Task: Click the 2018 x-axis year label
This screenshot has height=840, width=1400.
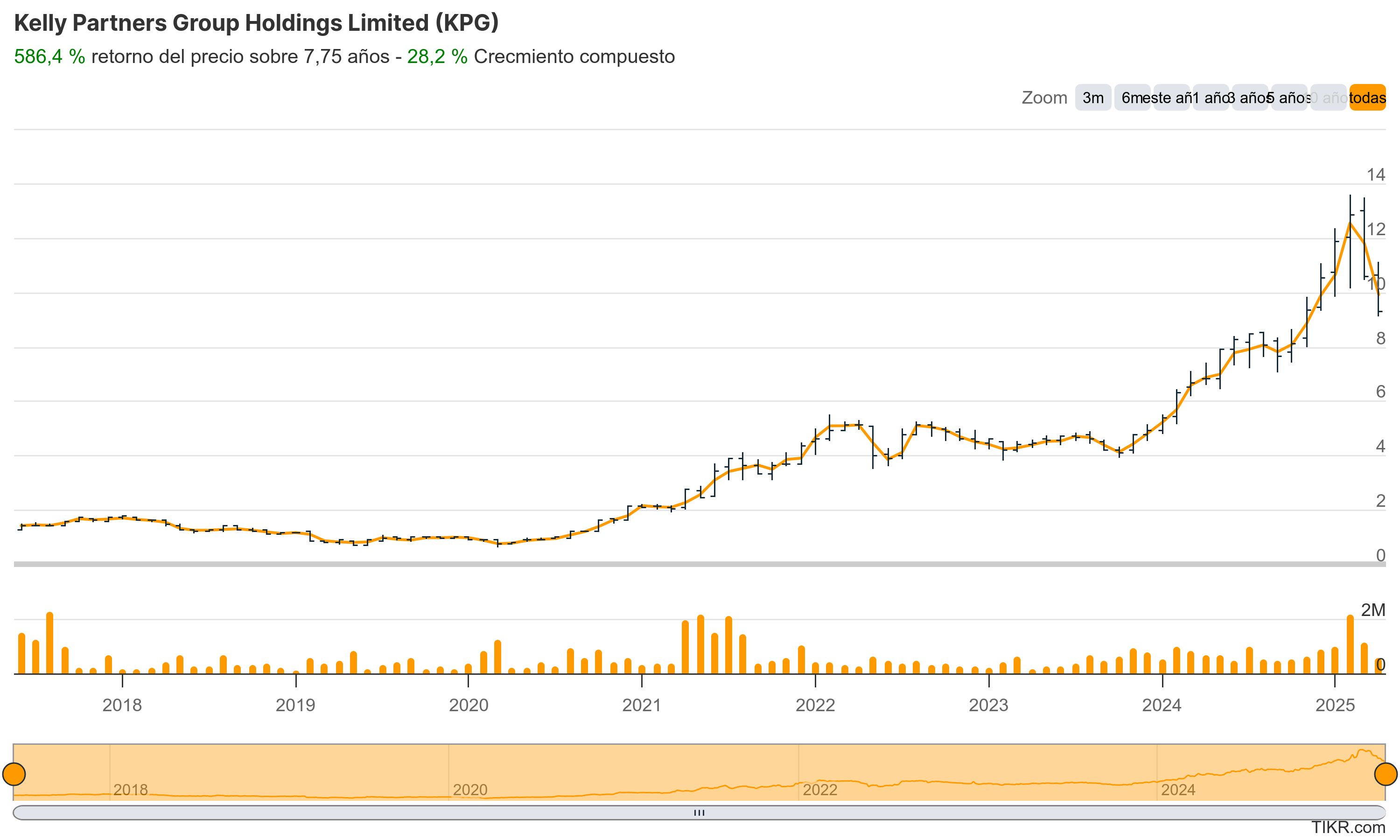Action: tap(122, 705)
